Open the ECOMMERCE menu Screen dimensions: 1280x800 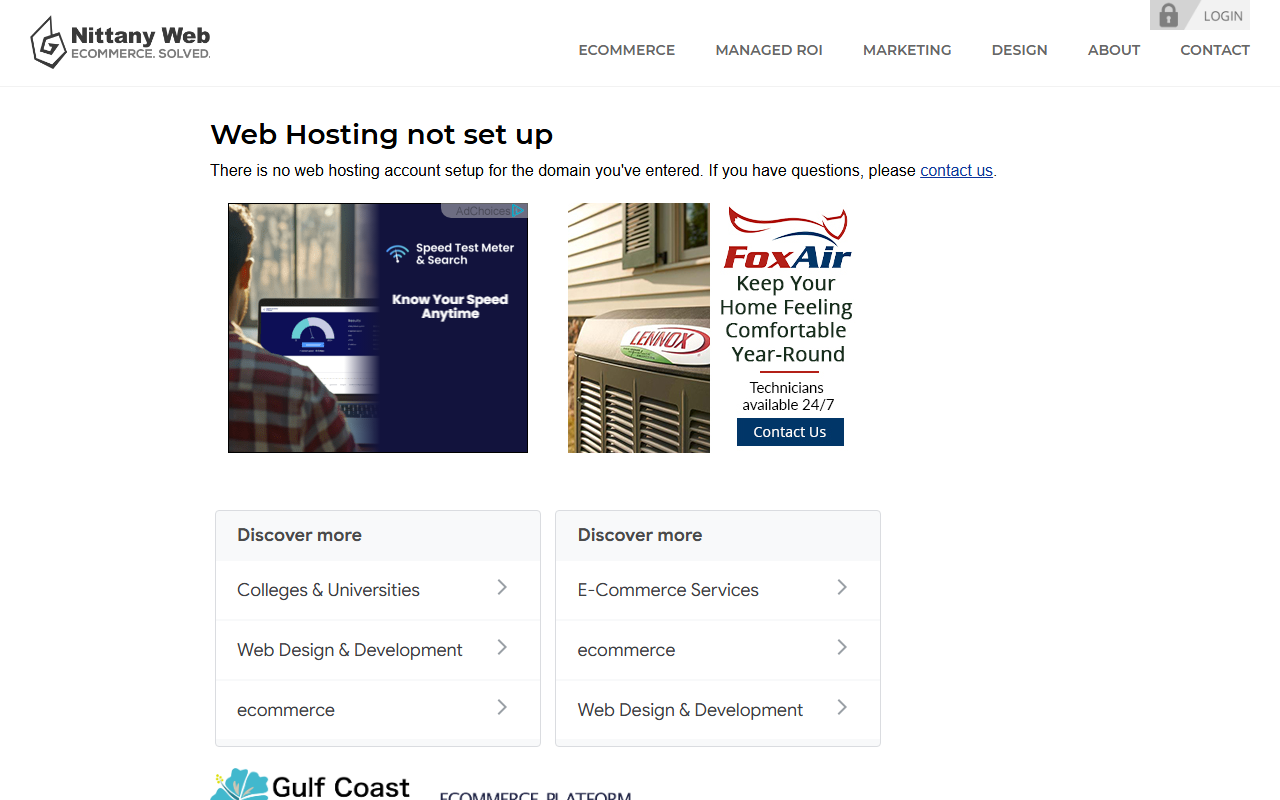(627, 50)
